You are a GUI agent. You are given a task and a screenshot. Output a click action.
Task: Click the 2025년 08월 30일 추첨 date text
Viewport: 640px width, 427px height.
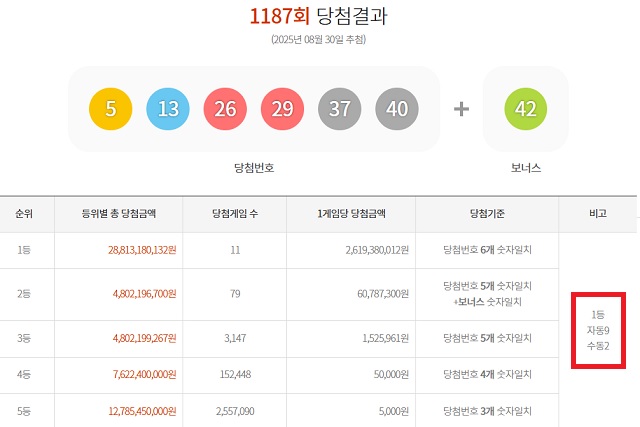click(x=319, y=39)
